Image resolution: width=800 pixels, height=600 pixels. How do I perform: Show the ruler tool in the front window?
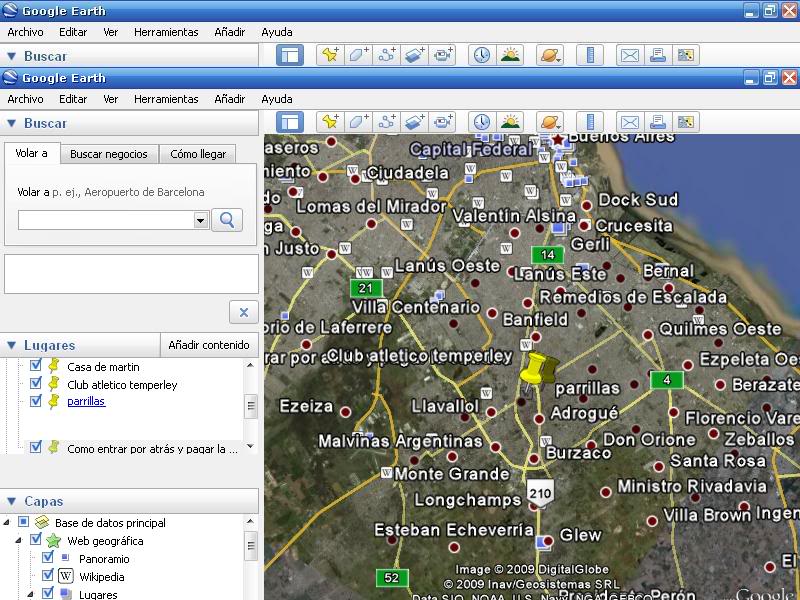590,122
